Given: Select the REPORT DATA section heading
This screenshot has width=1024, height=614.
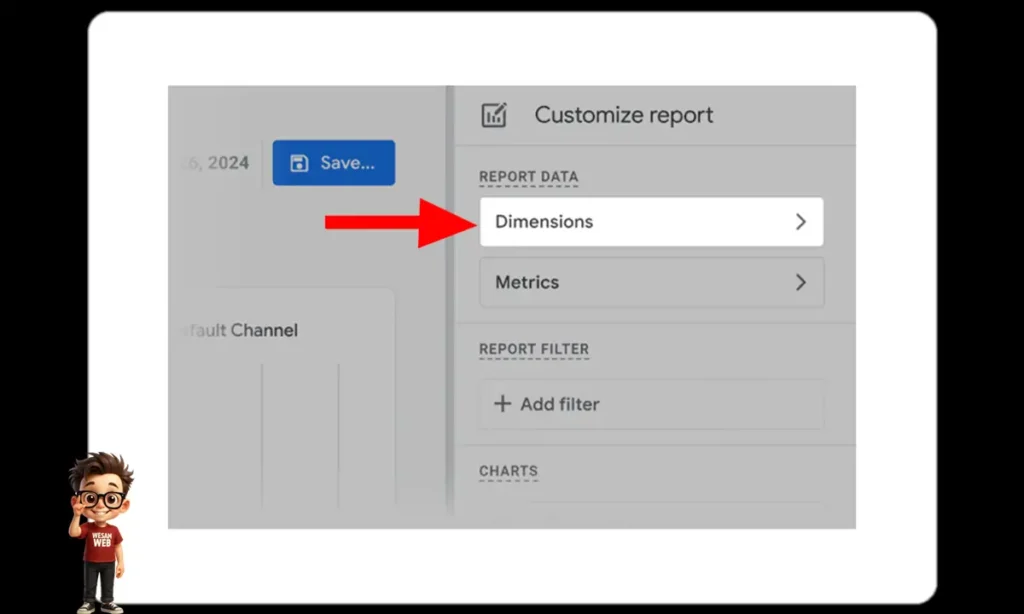Looking at the screenshot, I should click(529, 176).
